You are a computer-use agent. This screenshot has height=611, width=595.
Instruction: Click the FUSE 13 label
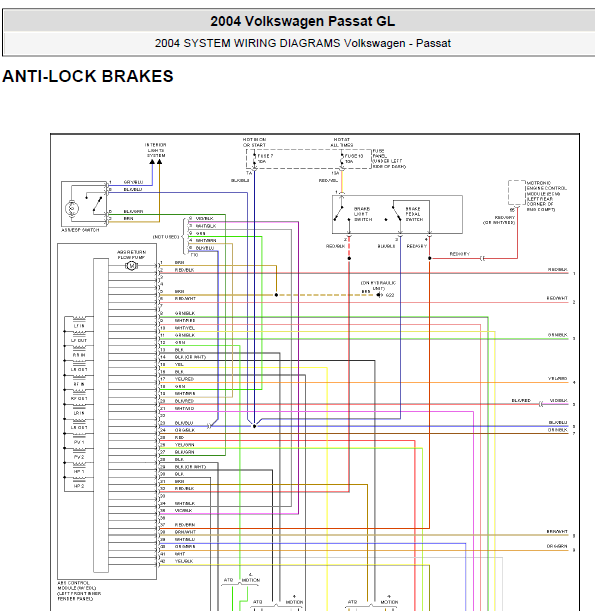click(354, 158)
